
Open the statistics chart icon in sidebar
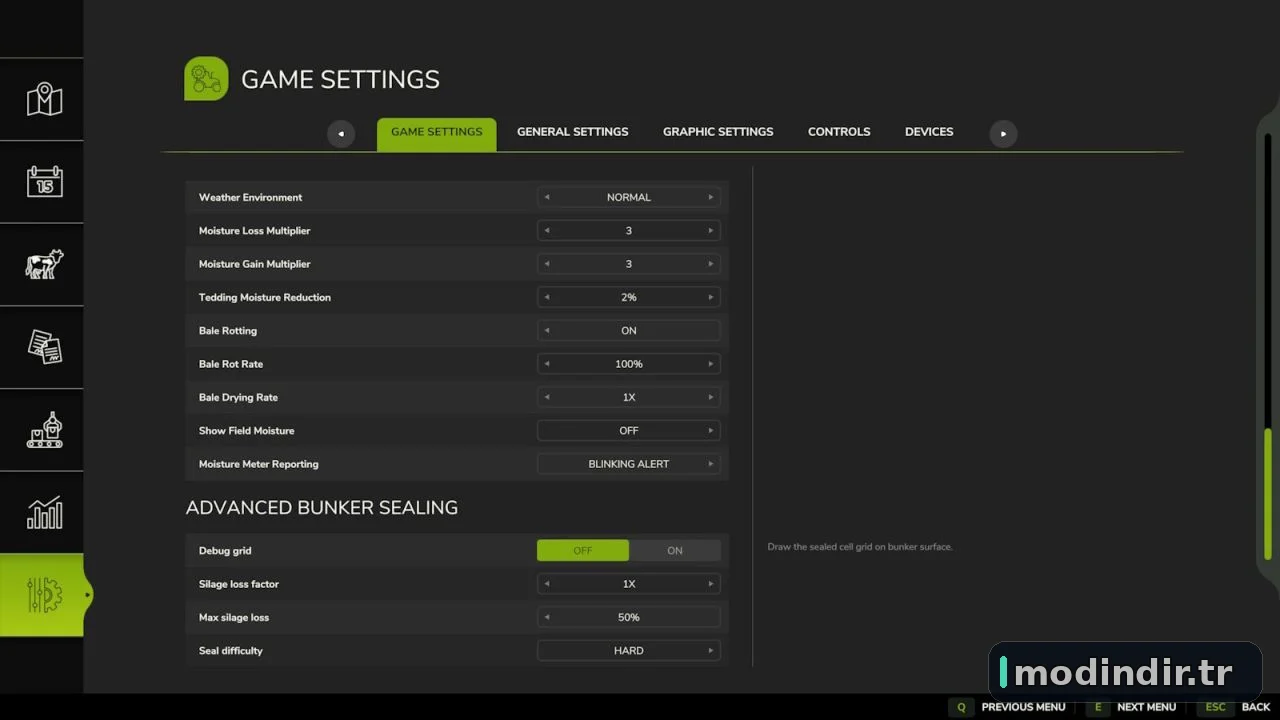44,513
